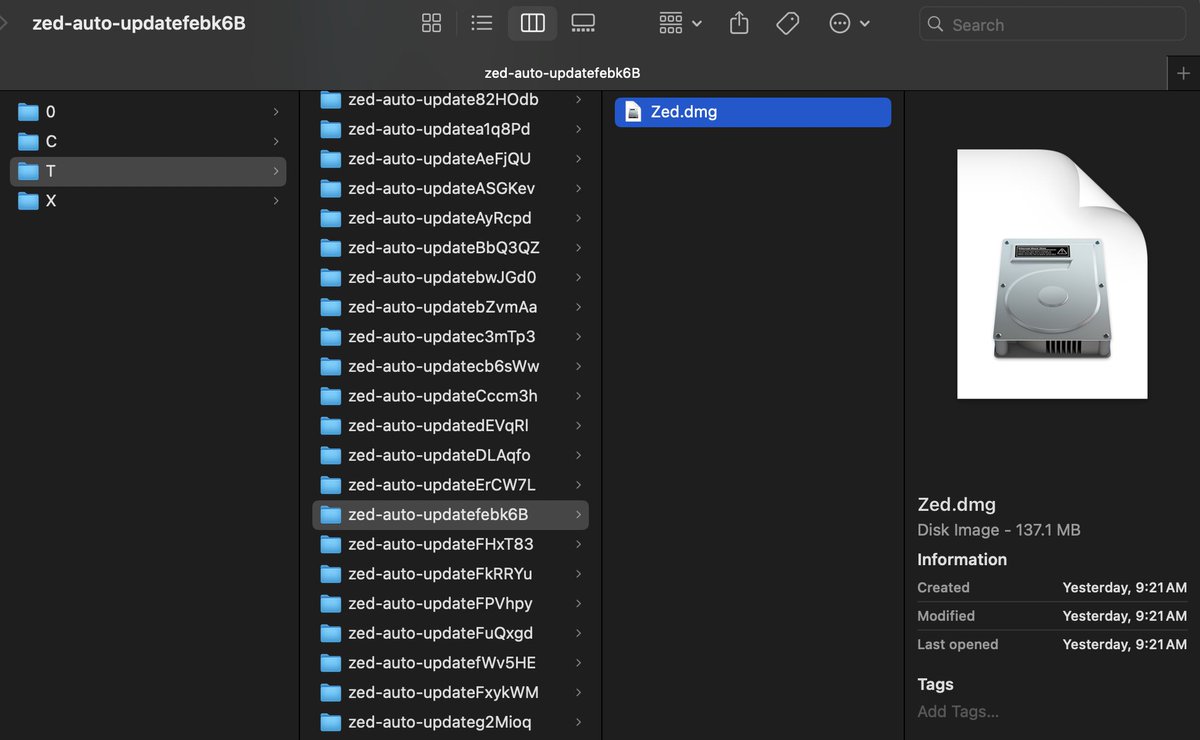Click folder icon of zed-auto-updatefWv5HE

pyautogui.click(x=331, y=663)
